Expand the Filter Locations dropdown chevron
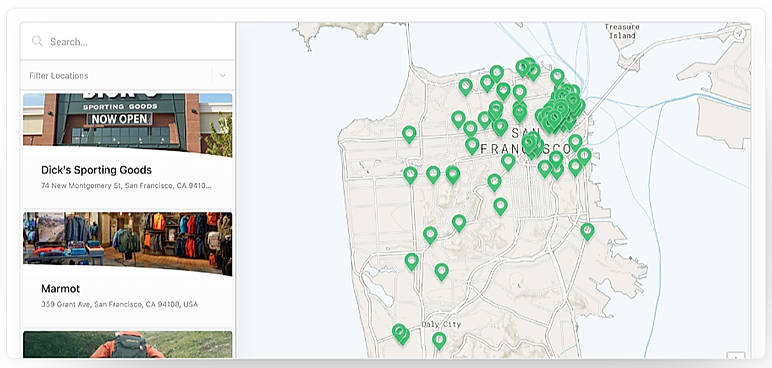 pyautogui.click(x=223, y=76)
